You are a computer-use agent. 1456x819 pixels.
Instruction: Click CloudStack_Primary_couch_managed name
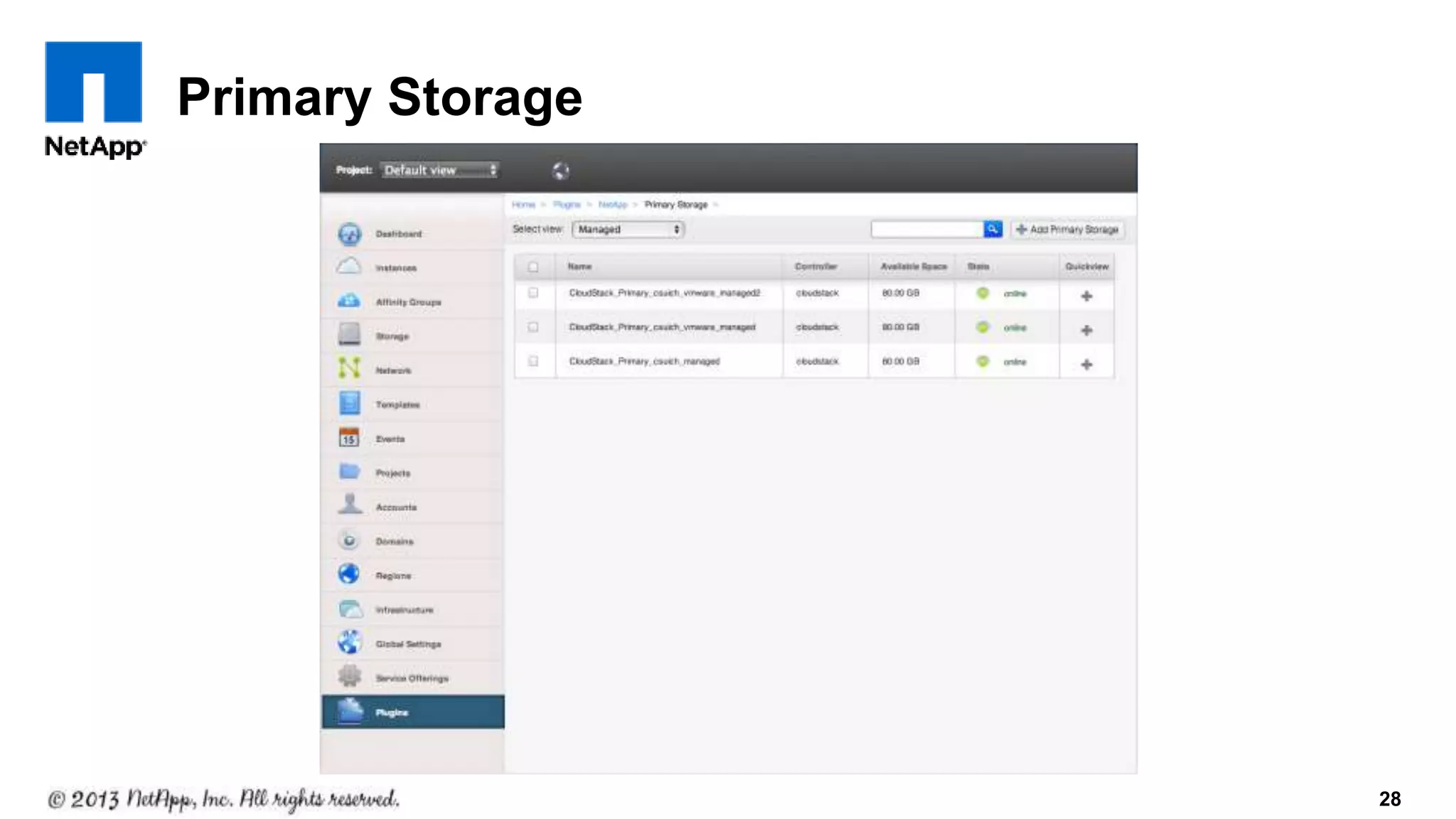point(644,361)
